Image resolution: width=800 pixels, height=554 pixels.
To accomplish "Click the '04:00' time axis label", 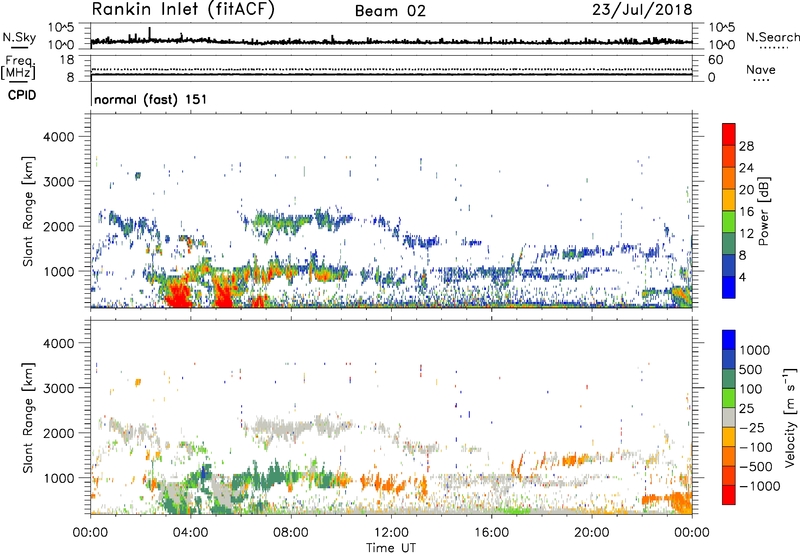I will 190,533.
